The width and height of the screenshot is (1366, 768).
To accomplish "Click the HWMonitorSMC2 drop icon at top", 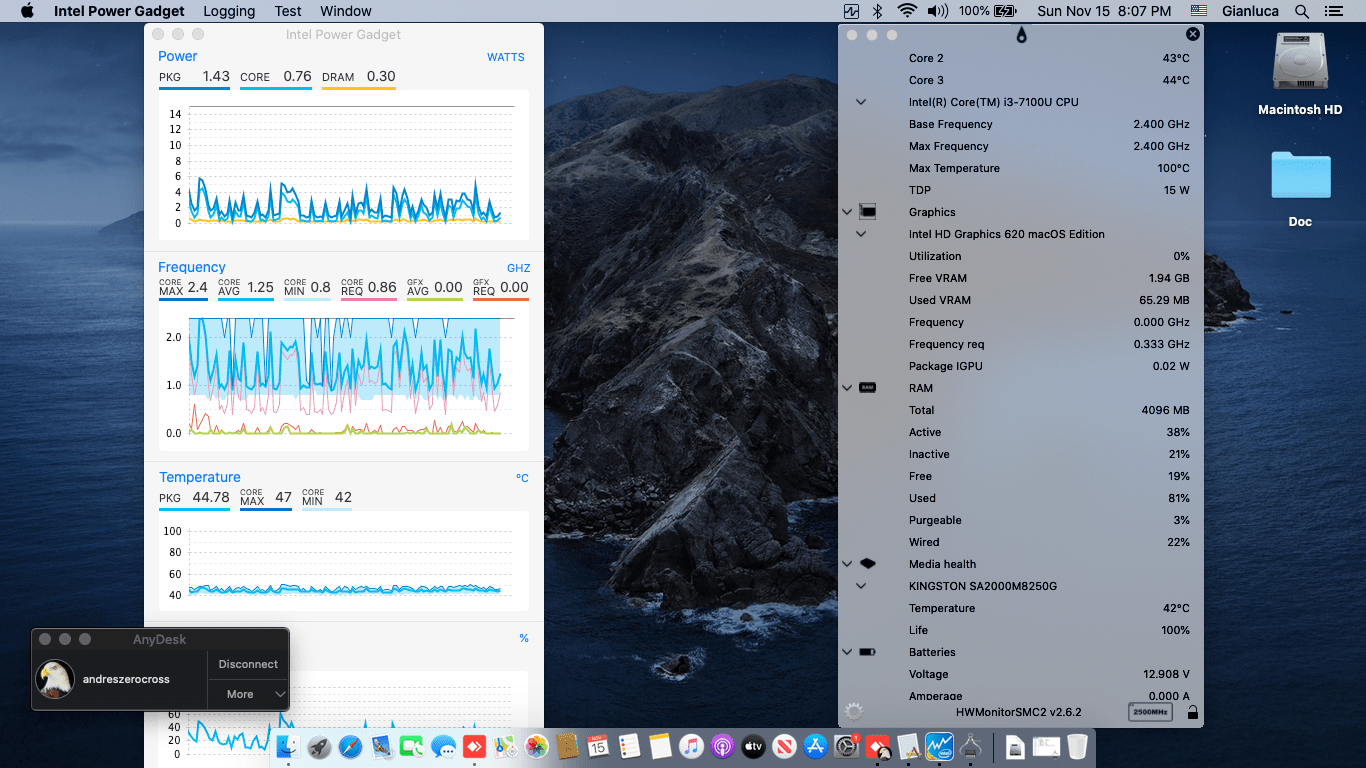I will [1021, 35].
